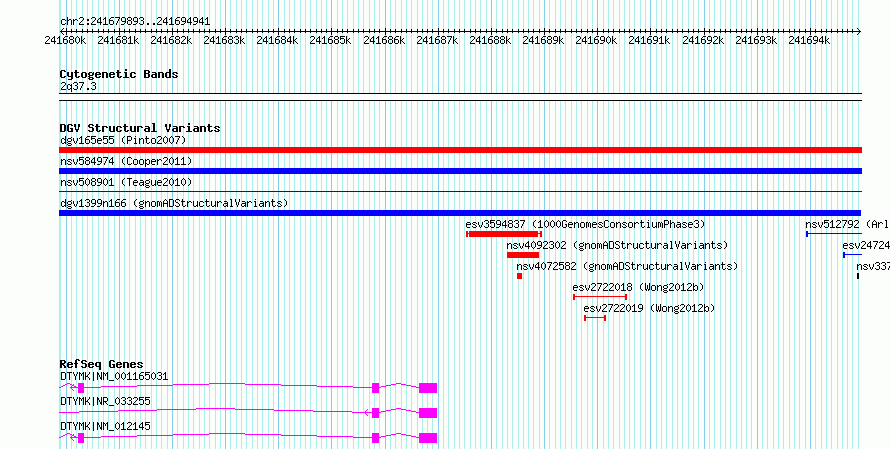Image resolution: width=890 pixels, height=449 pixels.
Task: Select the small red nsv4072582 square
Action: click(x=519, y=276)
